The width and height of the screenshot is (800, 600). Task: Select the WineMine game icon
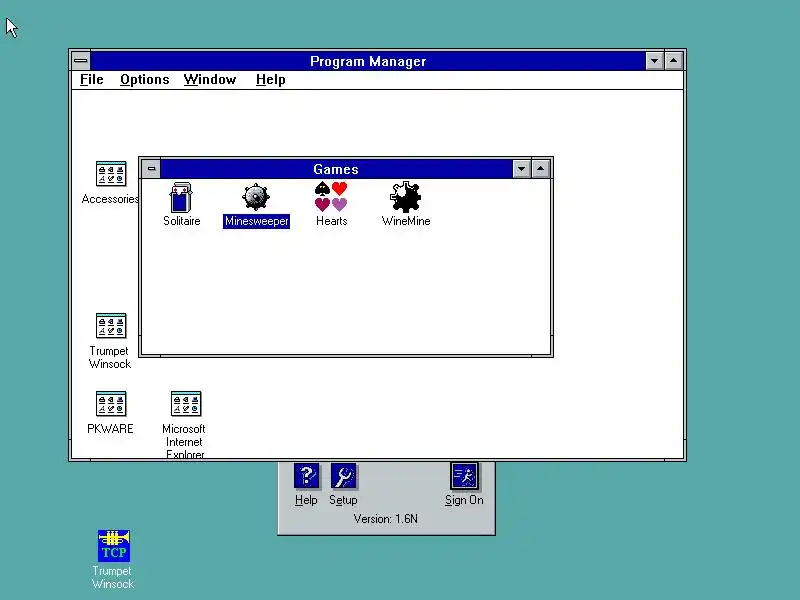tap(406, 197)
